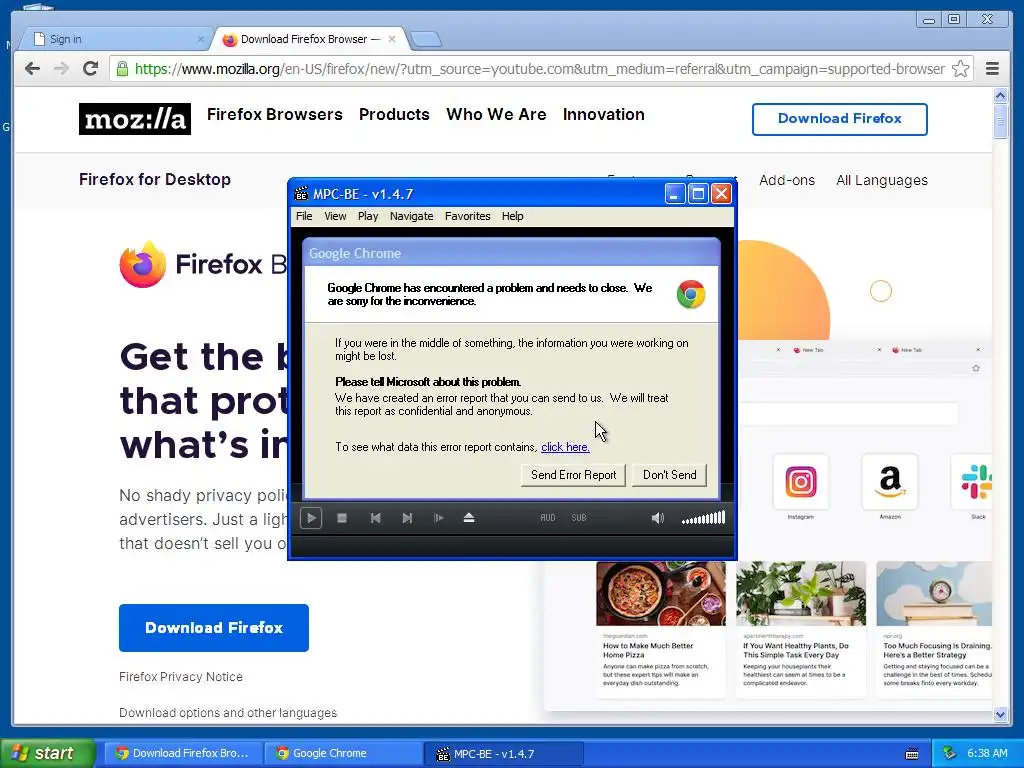Image resolution: width=1024 pixels, height=768 pixels.
Task: Switch to MPC-BE taskbar item
Action: pos(503,753)
